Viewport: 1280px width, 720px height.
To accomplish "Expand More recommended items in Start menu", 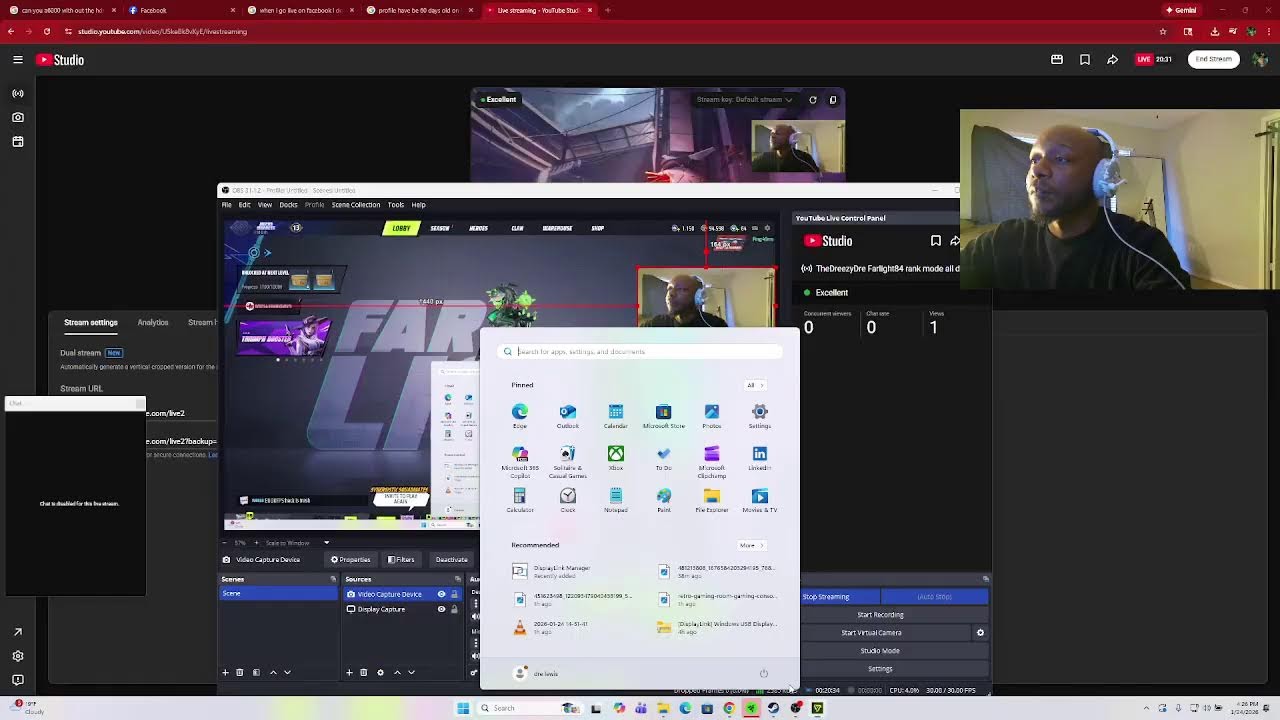I will point(751,545).
